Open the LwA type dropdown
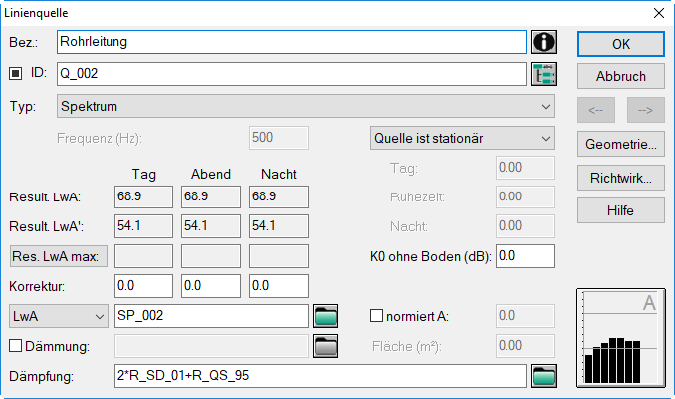The height and width of the screenshot is (399, 675). [59, 316]
